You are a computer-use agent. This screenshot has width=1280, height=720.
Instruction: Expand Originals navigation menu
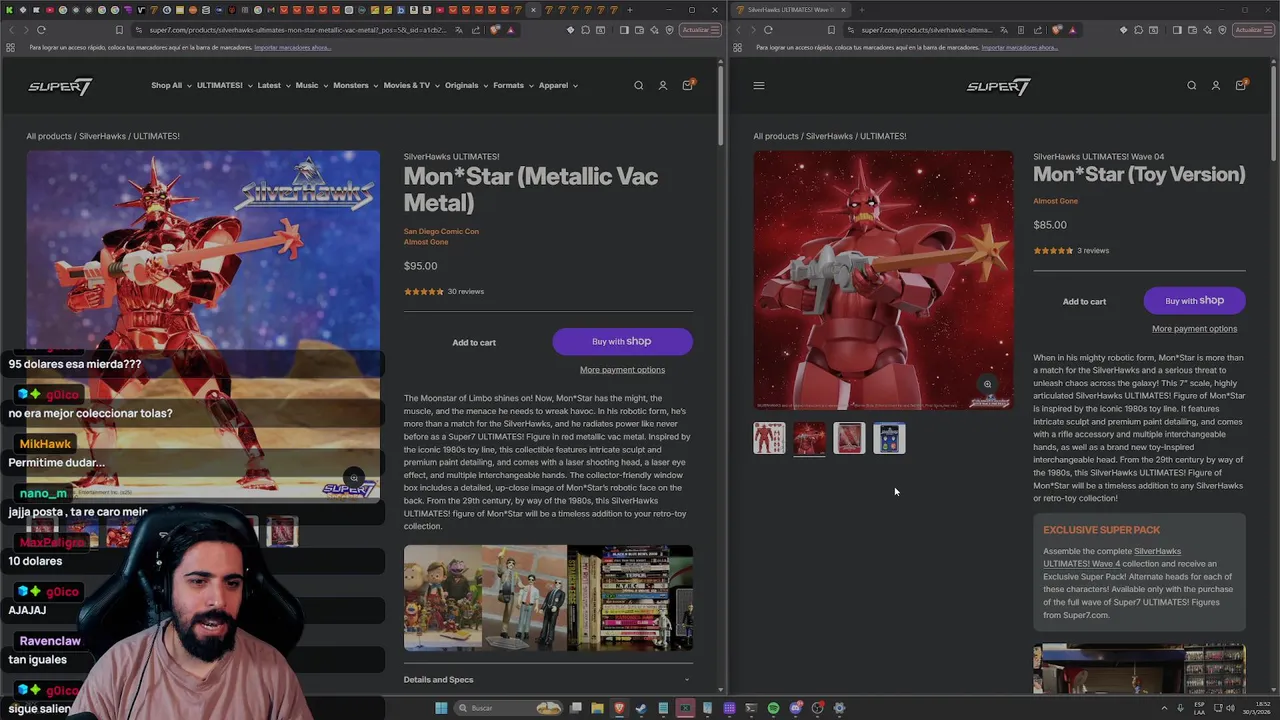point(466,86)
